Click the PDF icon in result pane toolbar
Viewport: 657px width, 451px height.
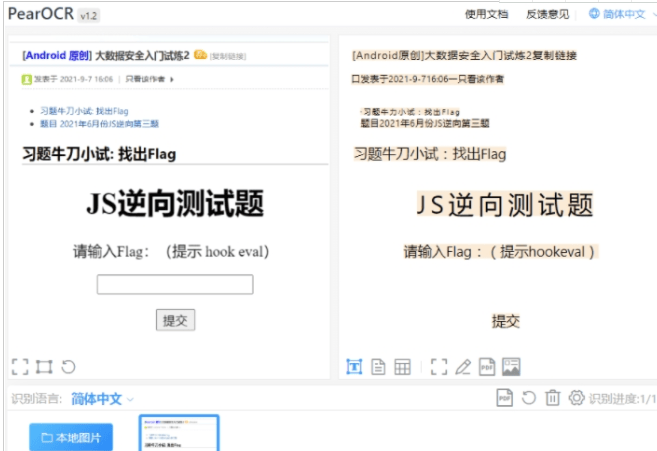pos(487,367)
